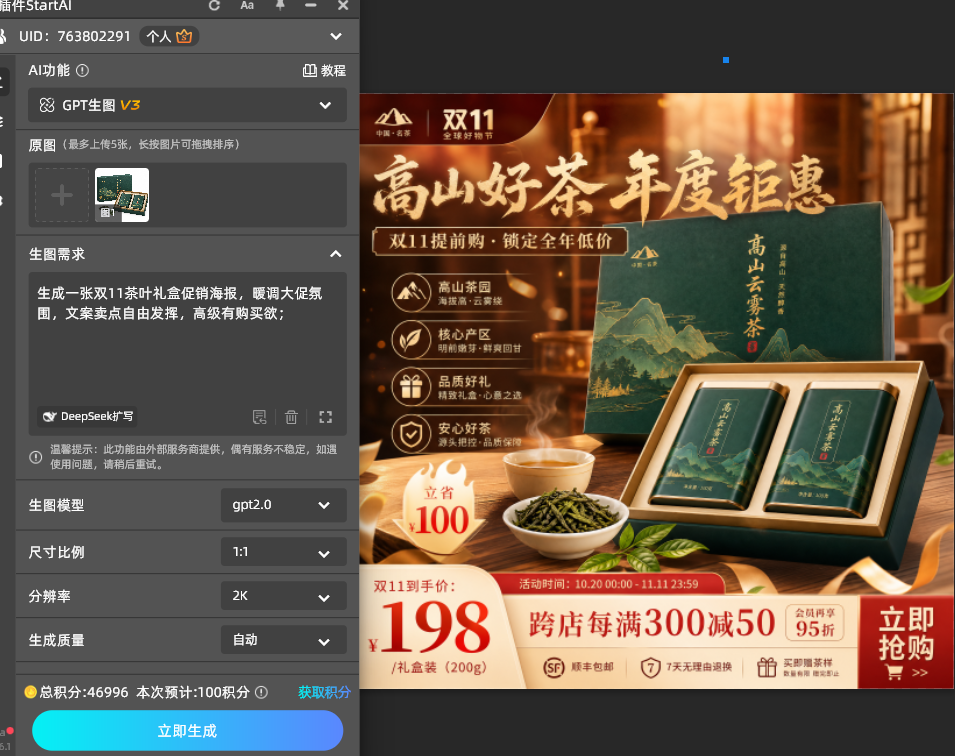Screen dimensions: 955x756
Task: Click the 温馨提示 warning icon
Action: point(36,457)
